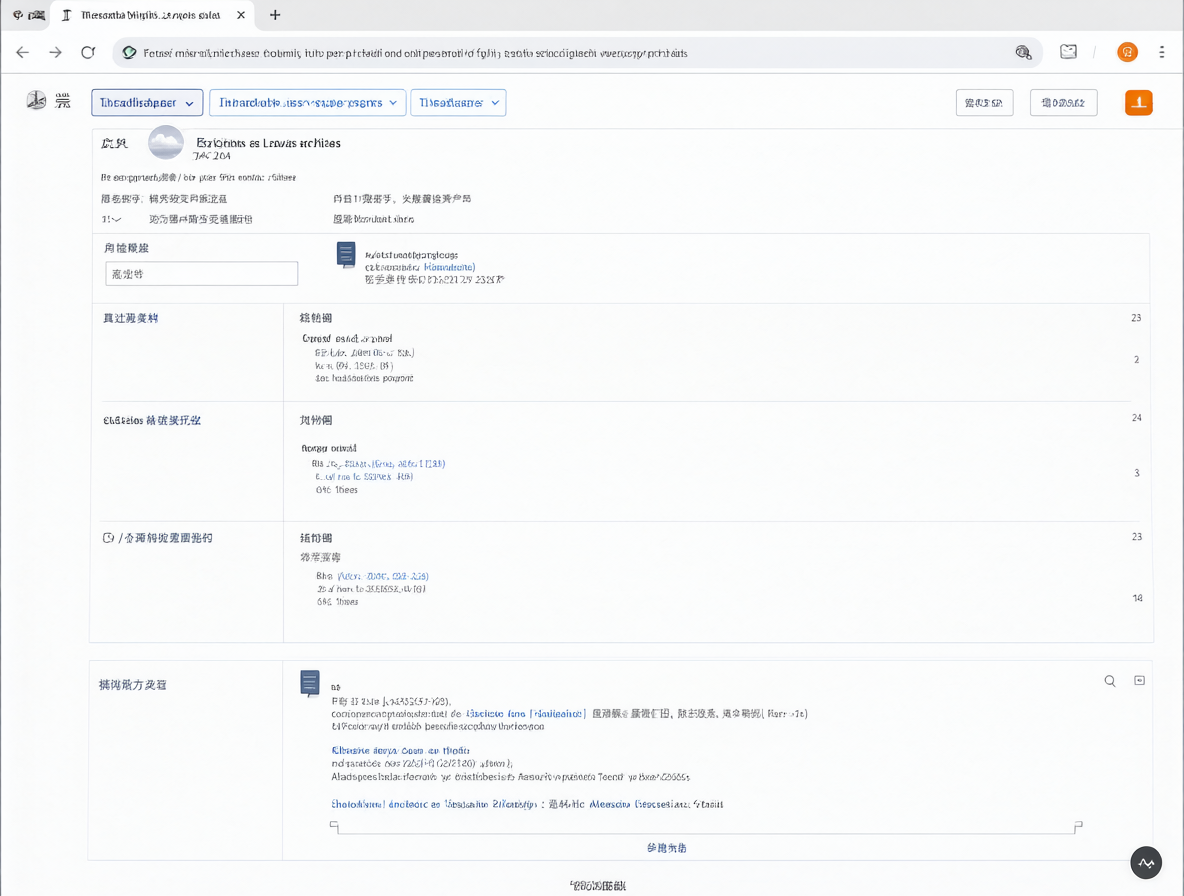
Task: Click the site logo icon at the top left of the page
Action: pyautogui.click(x=36, y=100)
